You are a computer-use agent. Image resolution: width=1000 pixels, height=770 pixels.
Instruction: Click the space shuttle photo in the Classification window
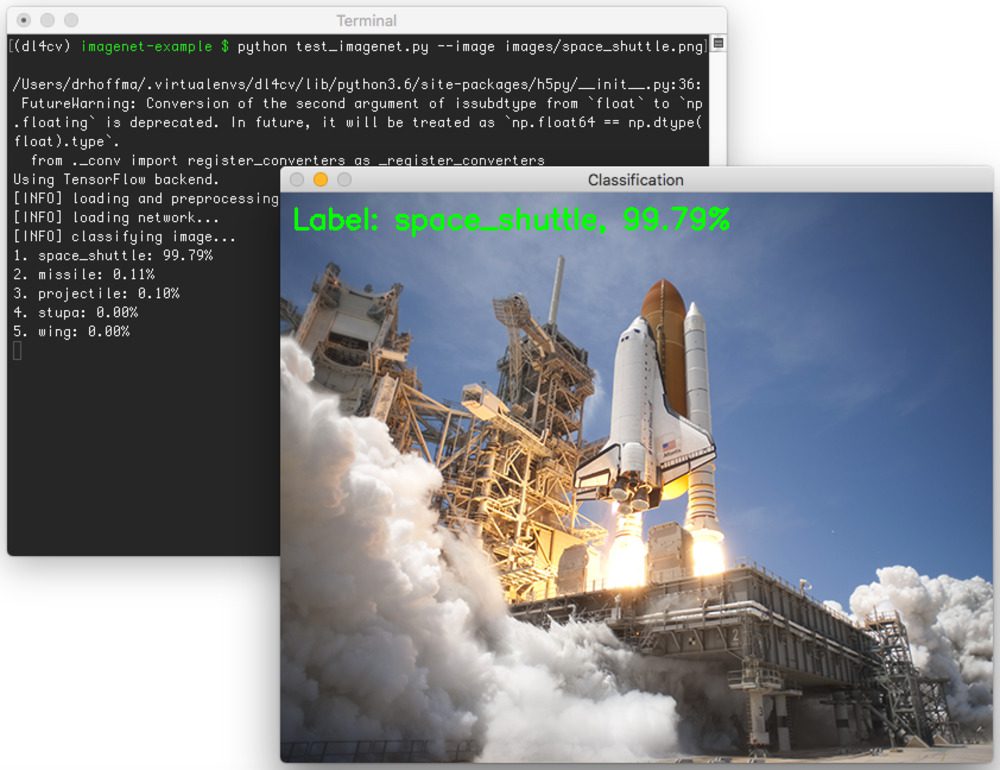[x=636, y=477]
